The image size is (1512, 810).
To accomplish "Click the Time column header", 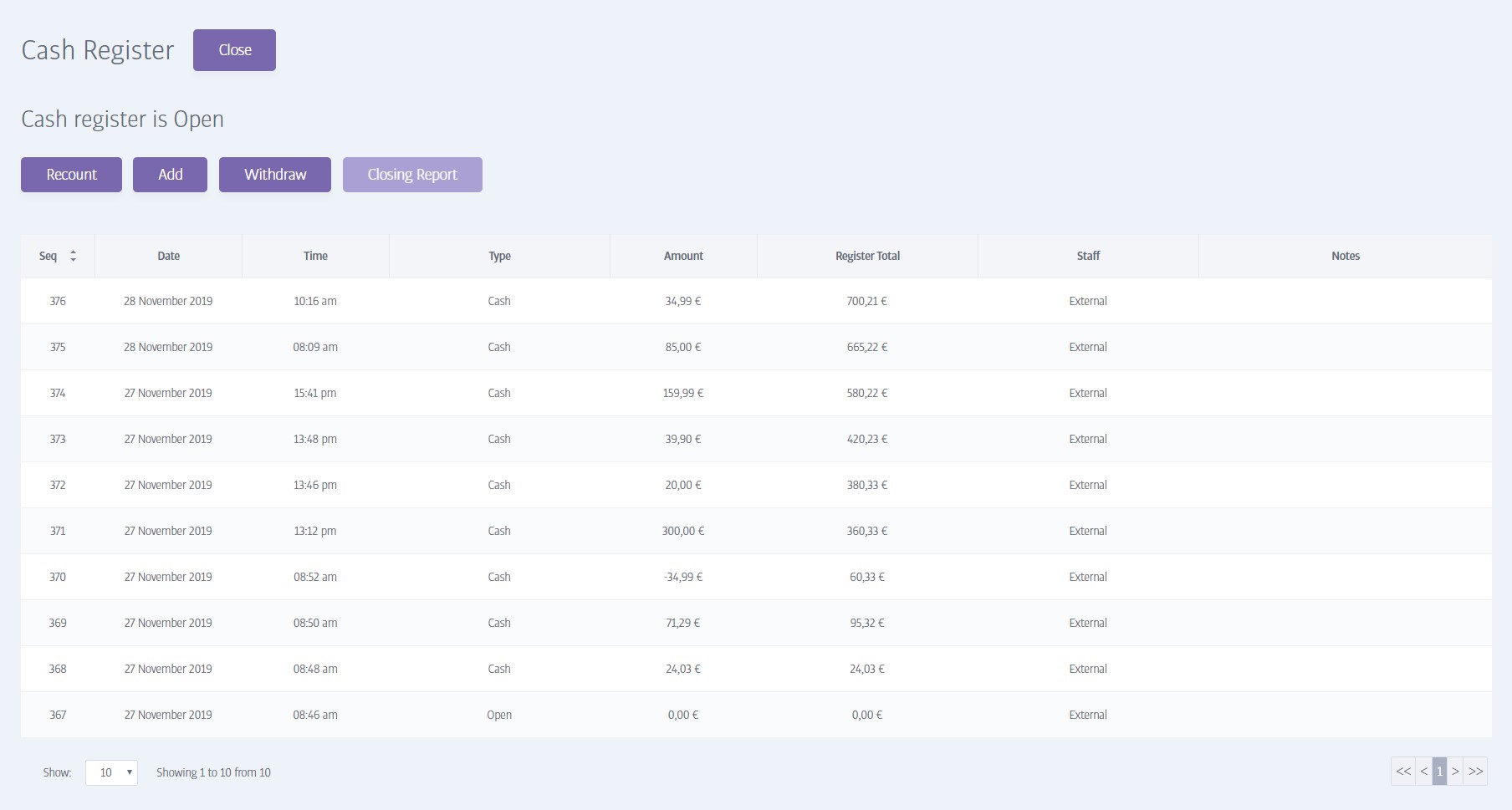I will tap(315, 256).
